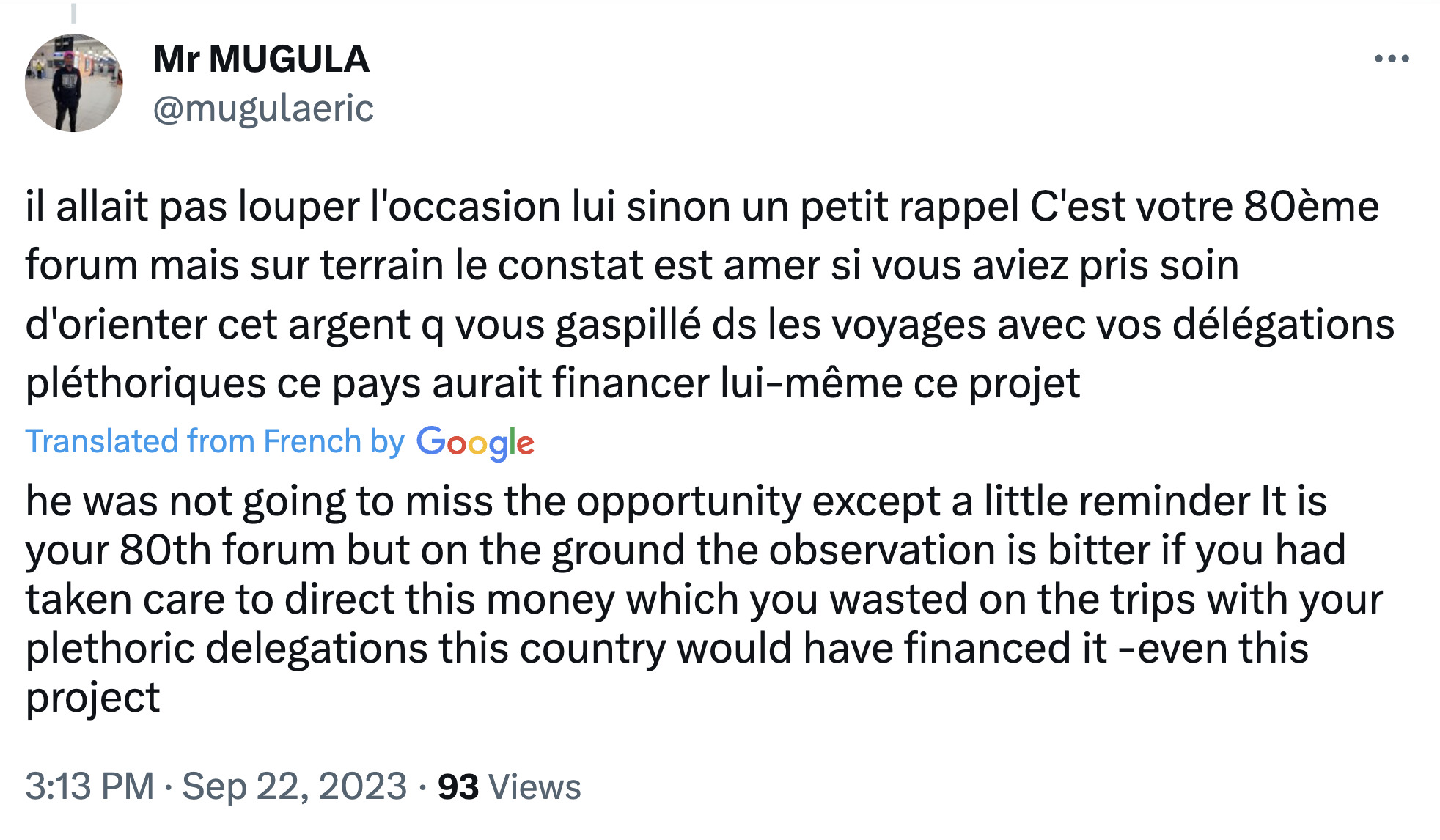The width and height of the screenshot is (1440, 840).
Task: Click the final word project of translation
Action: pyautogui.click(x=92, y=698)
